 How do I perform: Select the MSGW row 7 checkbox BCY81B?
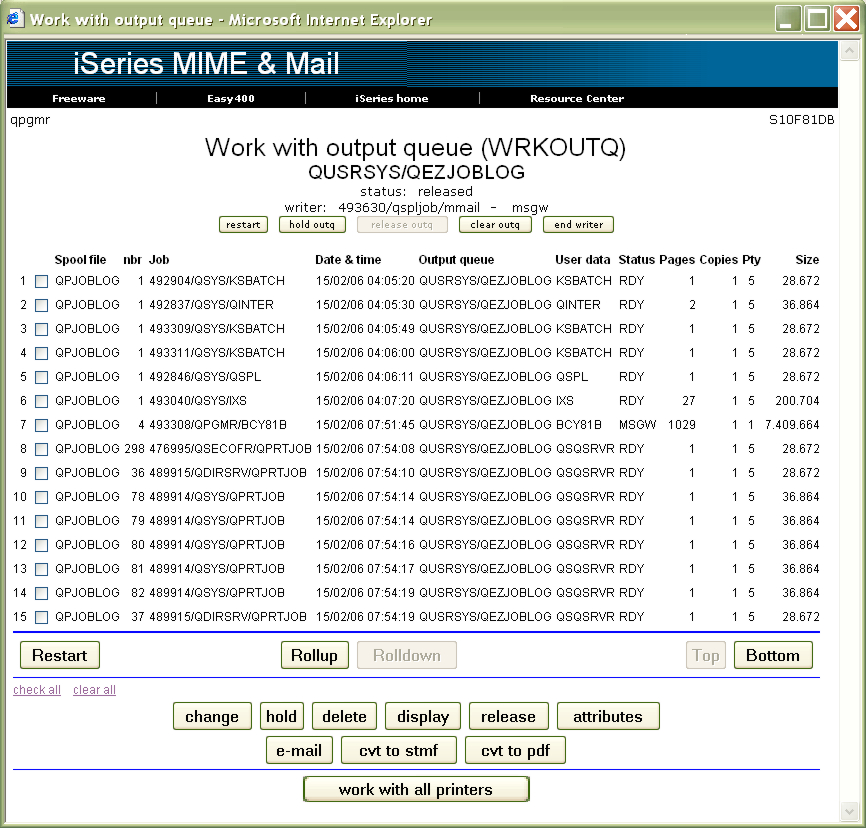pos(41,425)
